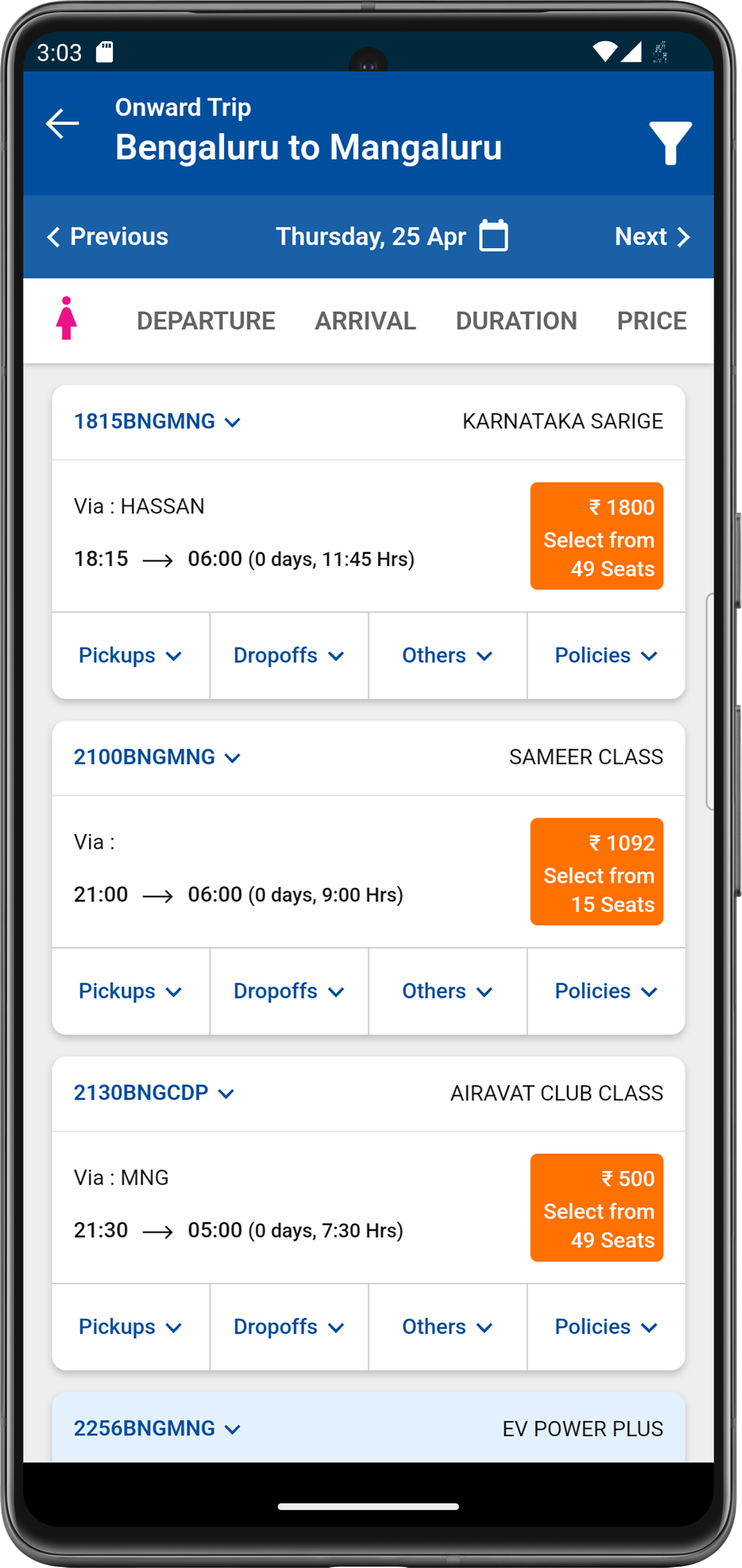
Task: Sort buses by DEPARTURE
Action: 206,321
